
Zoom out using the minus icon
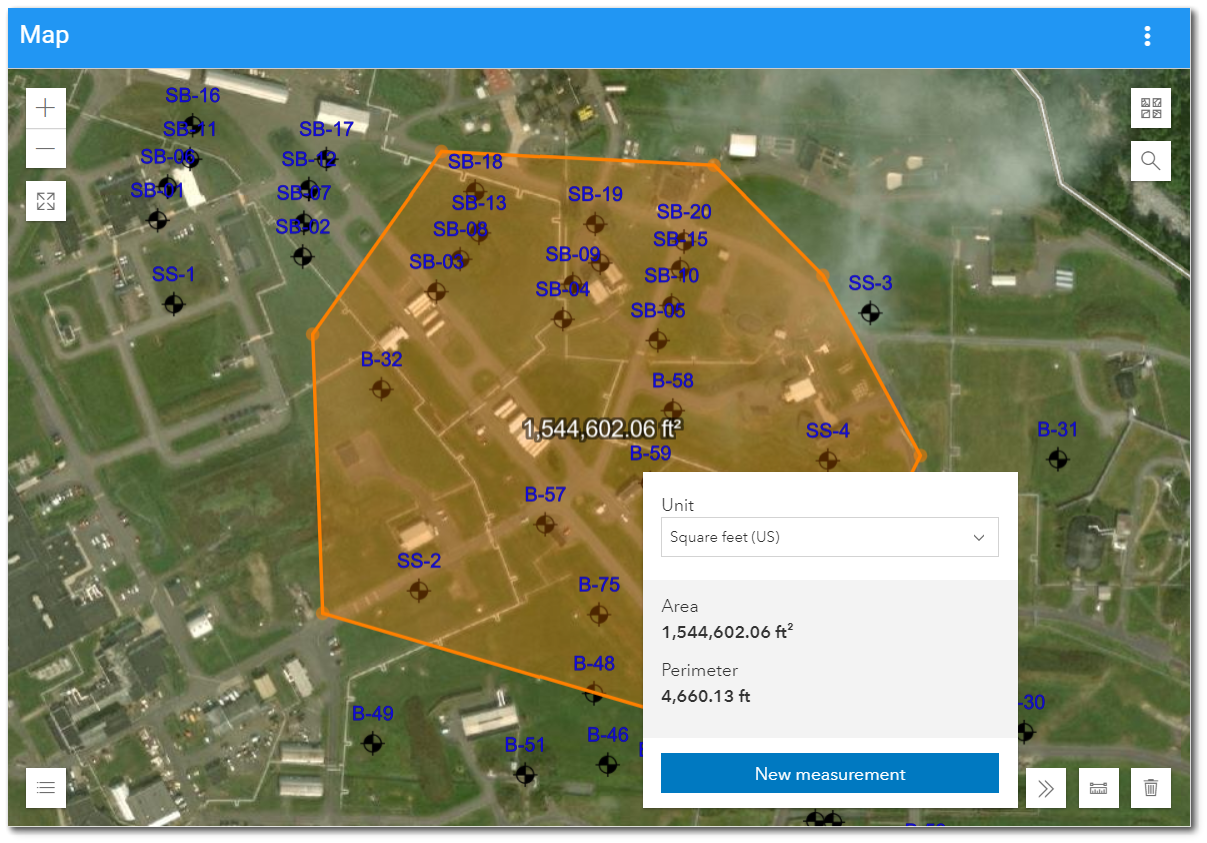(45, 150)
